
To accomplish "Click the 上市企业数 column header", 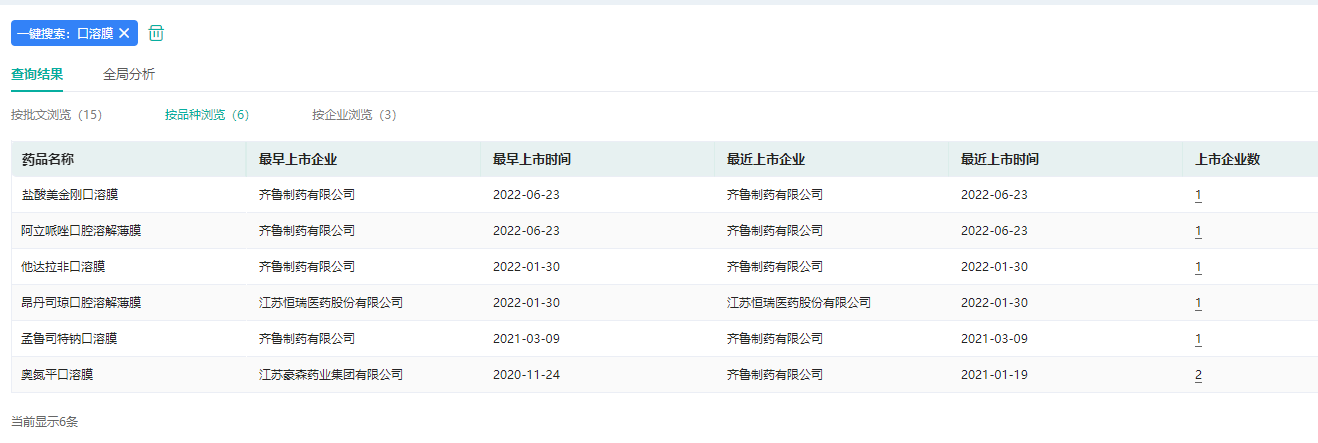I will tap(1227, 159).
